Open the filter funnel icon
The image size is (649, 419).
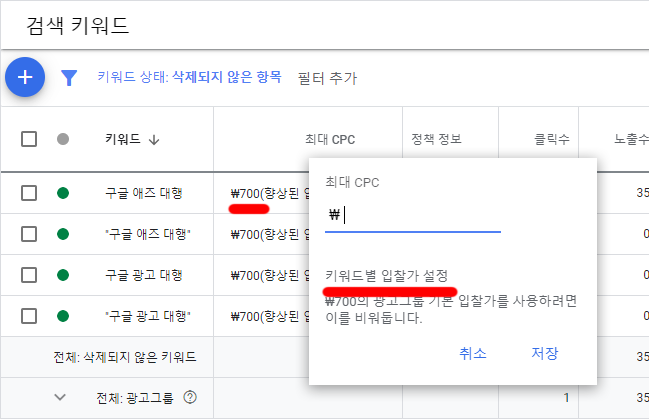point(69,77)
